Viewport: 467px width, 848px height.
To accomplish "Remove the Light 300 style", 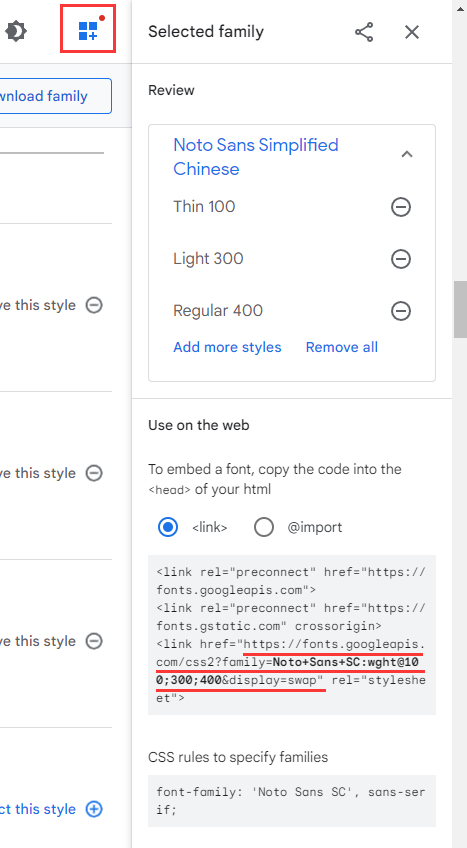I will point(401,259).
